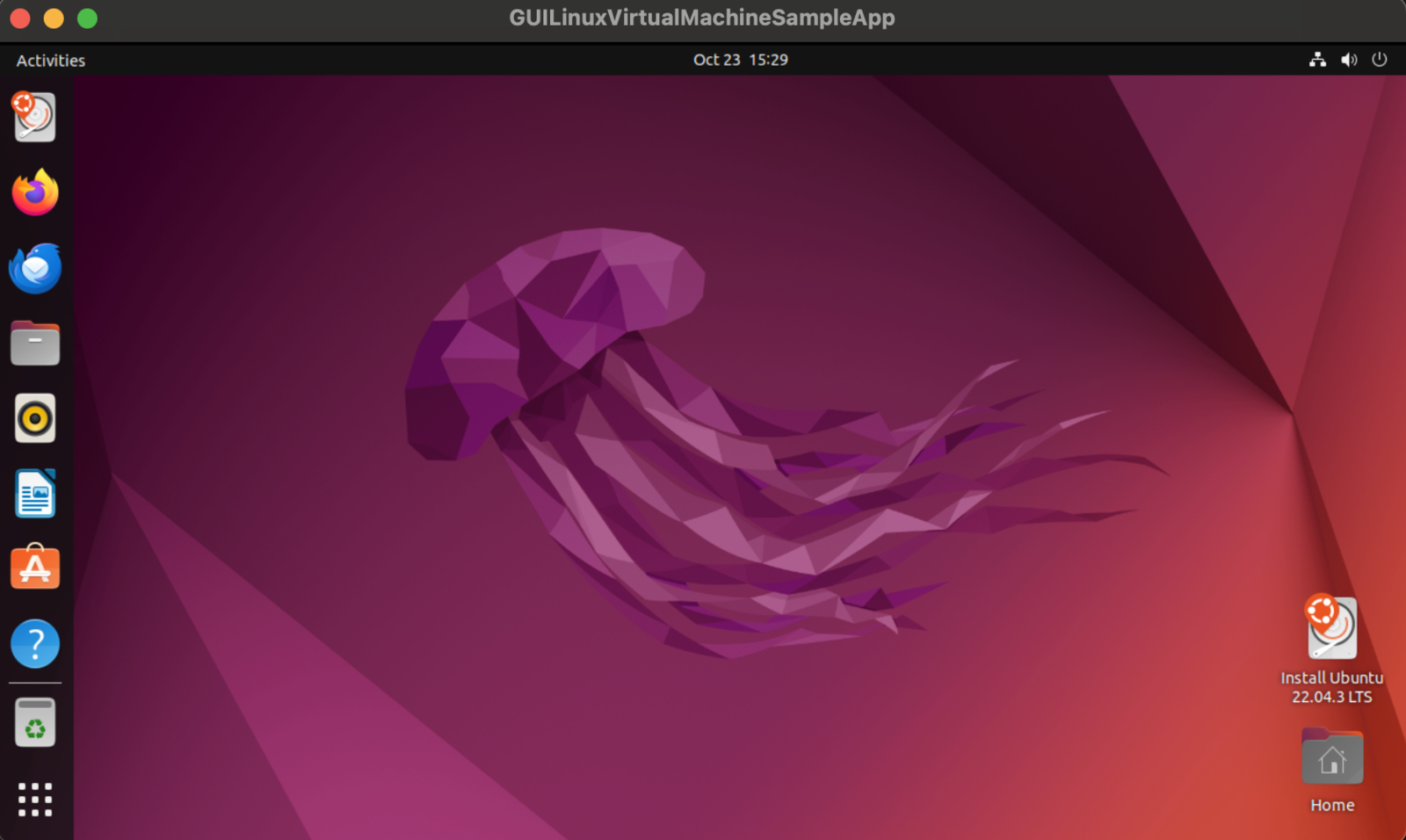This screenshot has height=840, width=1406.
Task: Select Install Ubuntu 22.04.3 LTS desktop icon
Action: (x=1332, y=650)
